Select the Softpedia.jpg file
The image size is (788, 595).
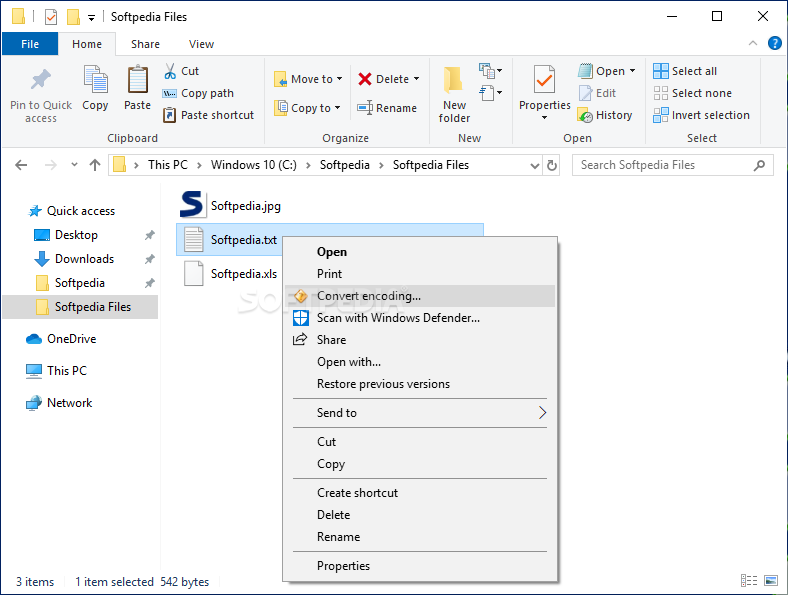click(231, 206)
